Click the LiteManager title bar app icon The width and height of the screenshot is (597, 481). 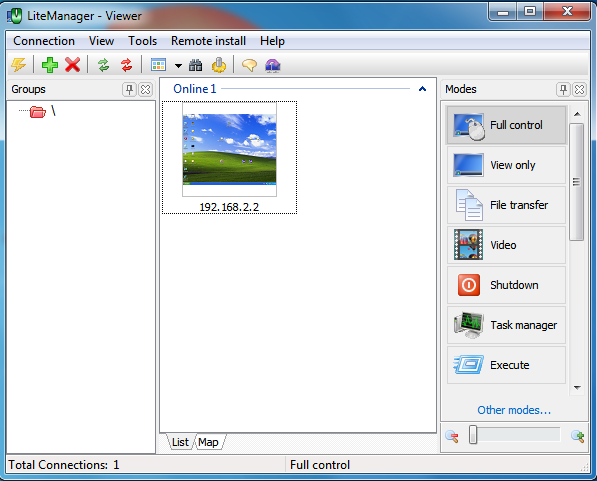coord(14,16)
